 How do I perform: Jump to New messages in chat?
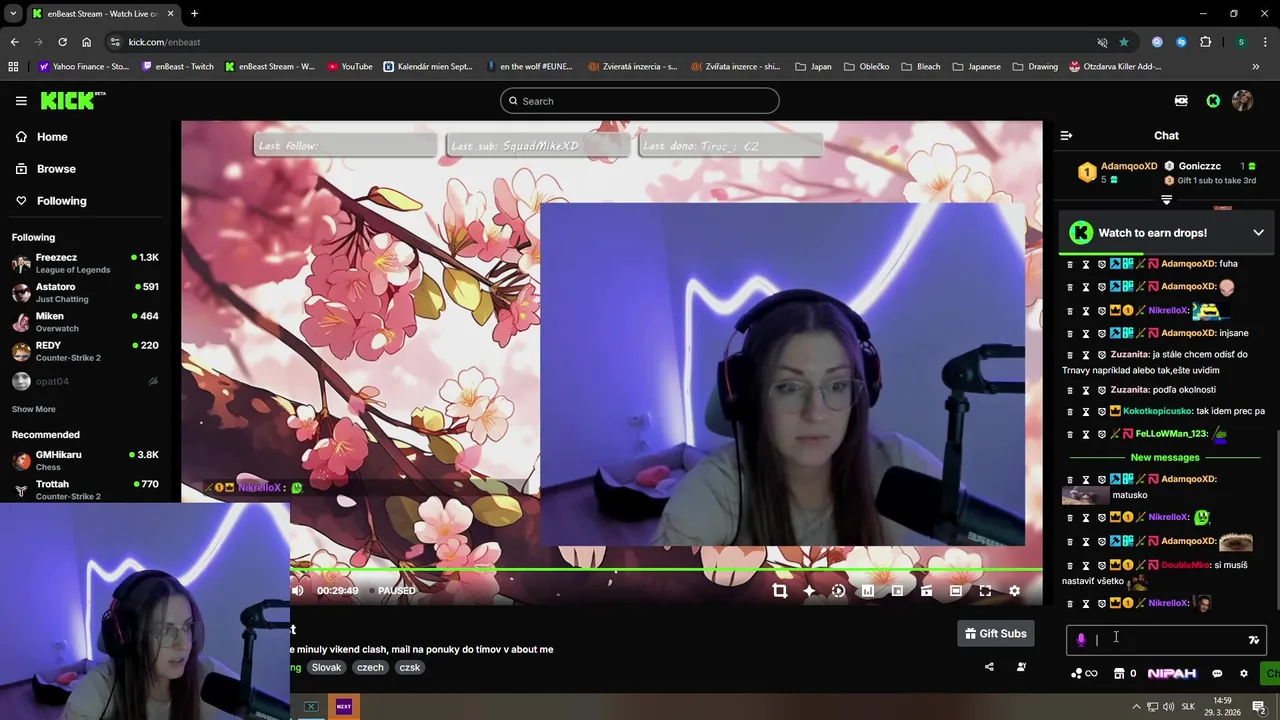pyautogui.click(x=1165, y=457)
